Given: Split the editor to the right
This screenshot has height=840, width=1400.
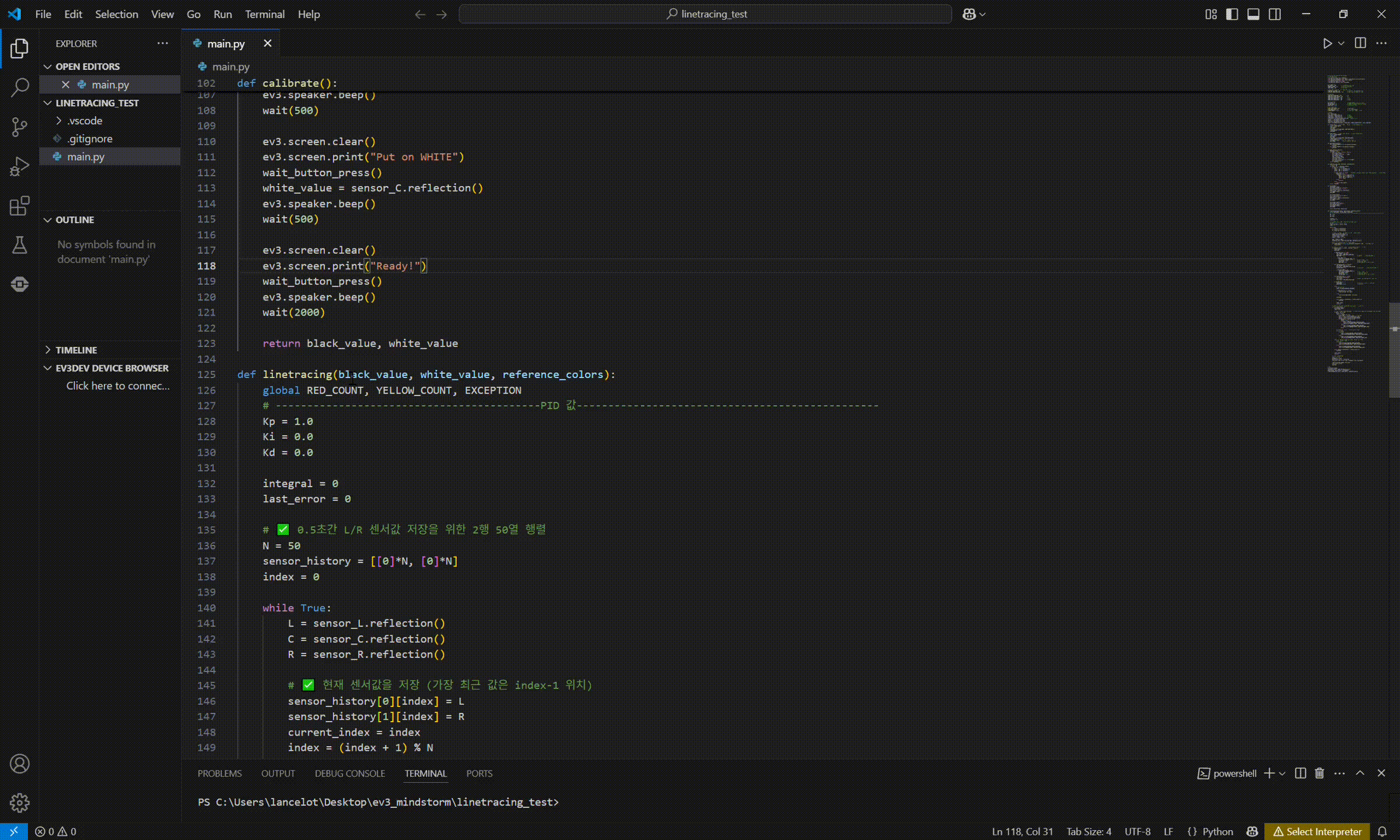Looking at the screenshot, I should (1360, 43).
